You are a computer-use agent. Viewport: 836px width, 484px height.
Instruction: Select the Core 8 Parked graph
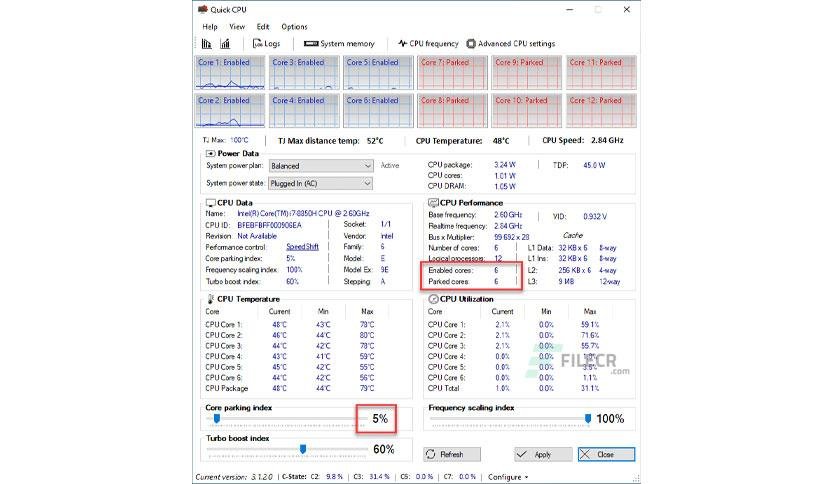click(452, 110)
